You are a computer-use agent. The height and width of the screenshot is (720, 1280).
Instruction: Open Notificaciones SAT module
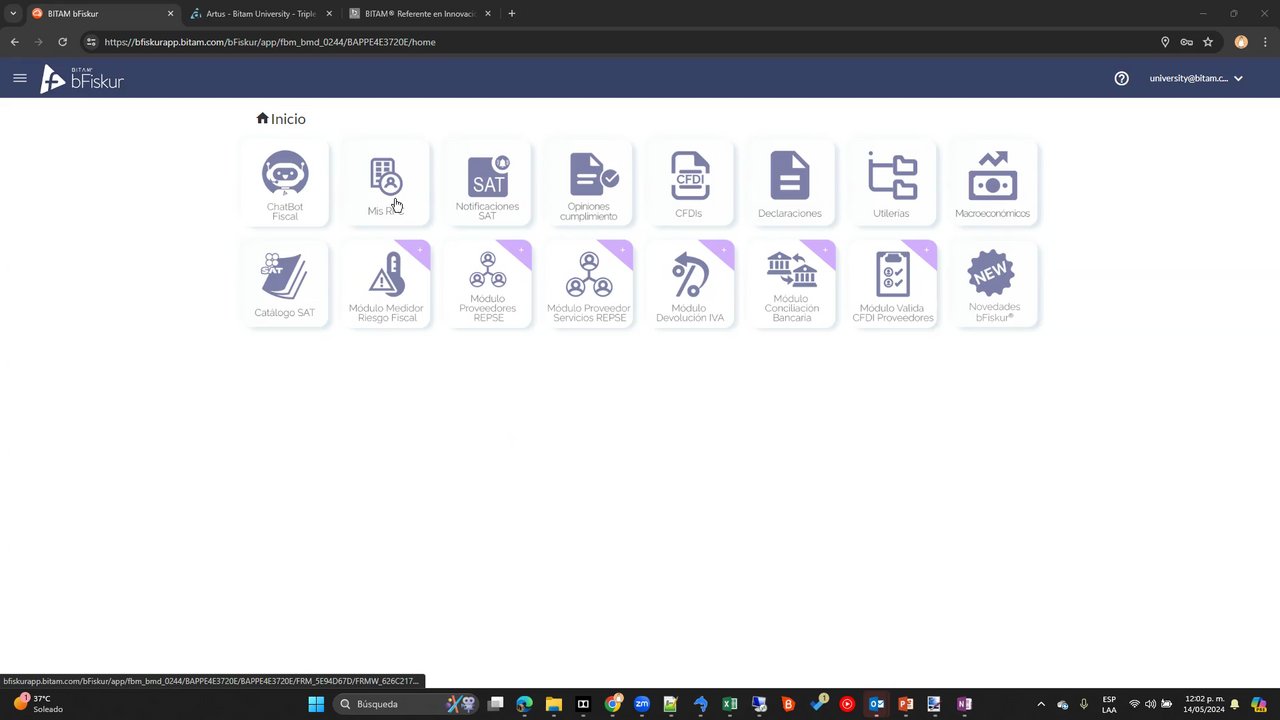point(487,184)
